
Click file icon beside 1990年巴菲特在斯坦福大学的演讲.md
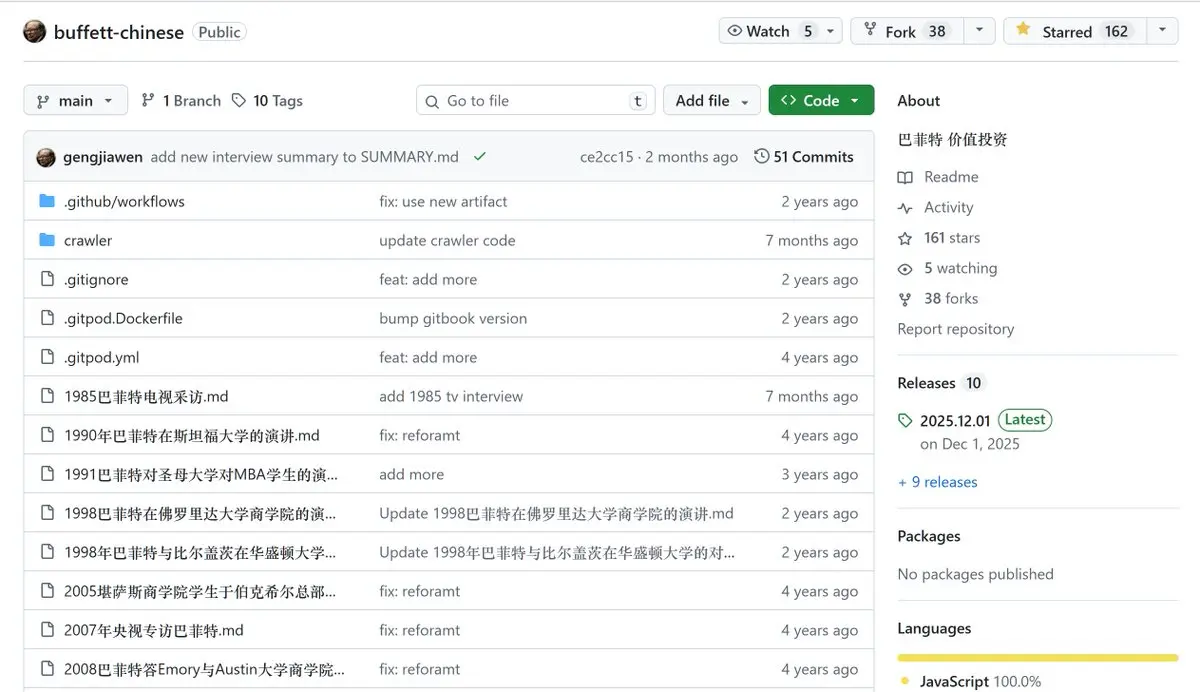[x=47, y=435]
